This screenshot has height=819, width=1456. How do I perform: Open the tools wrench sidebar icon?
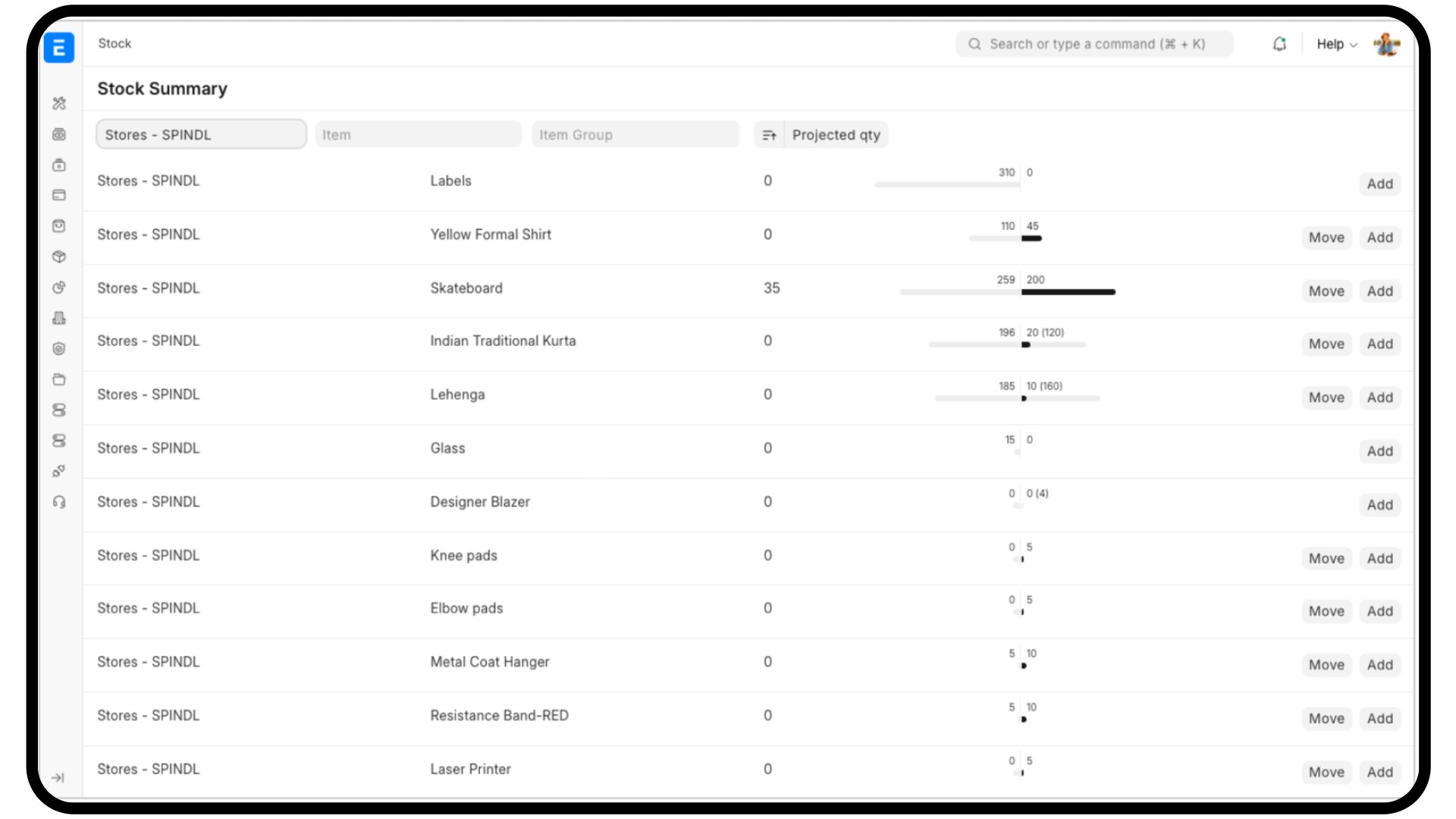point(59,103)
